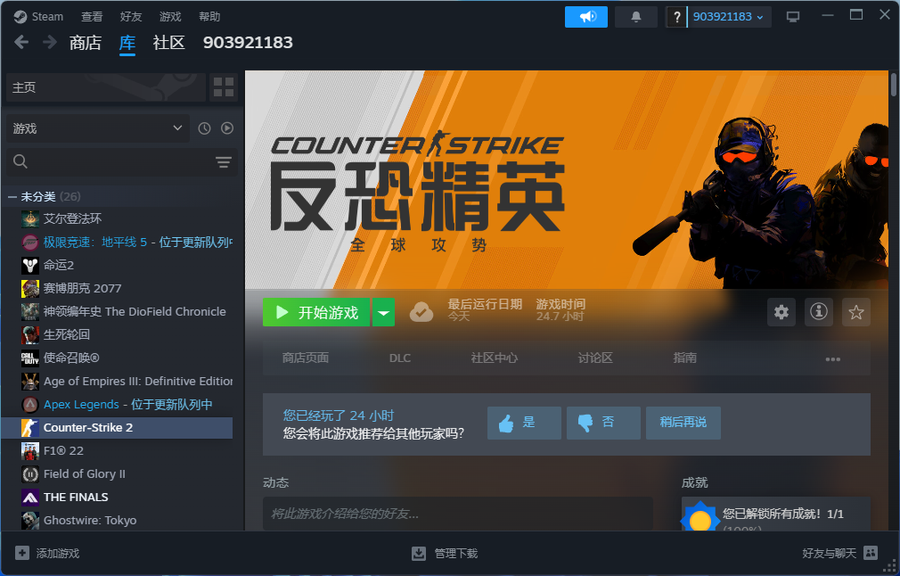Open the 指南 link

coord(685,358)
